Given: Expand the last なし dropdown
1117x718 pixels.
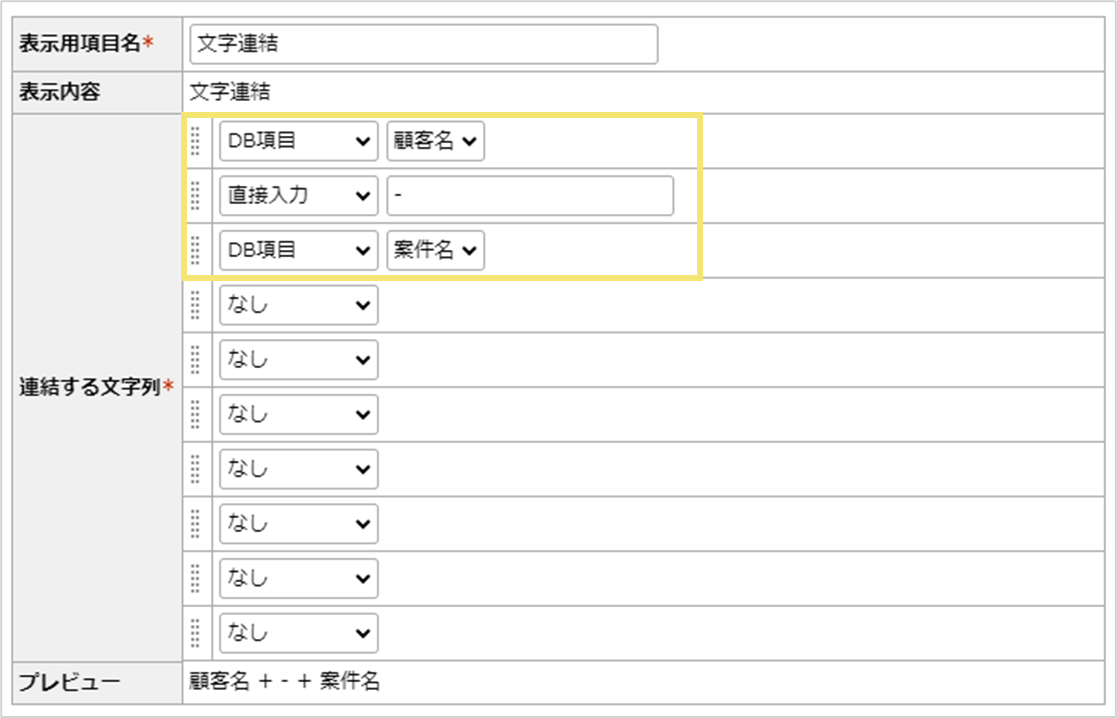Looking at the screenshot, I should (x=297, y=632).
